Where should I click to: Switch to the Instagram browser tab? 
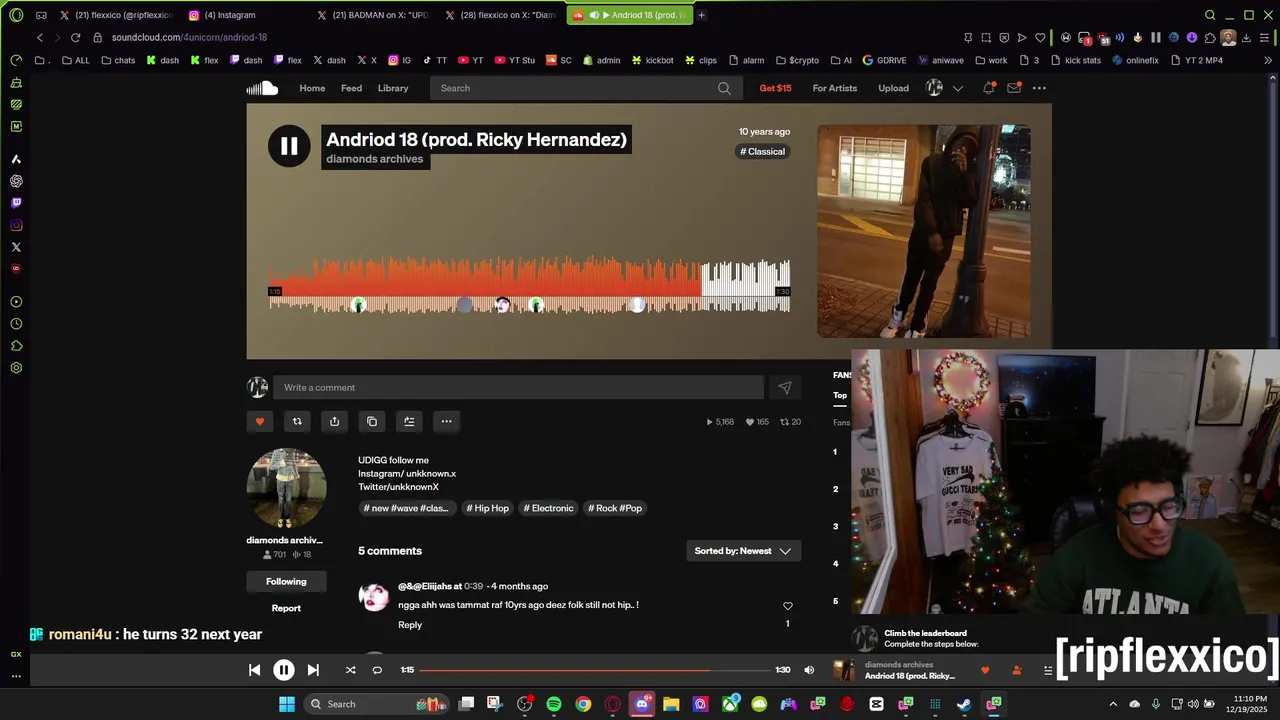click(236, 15)
